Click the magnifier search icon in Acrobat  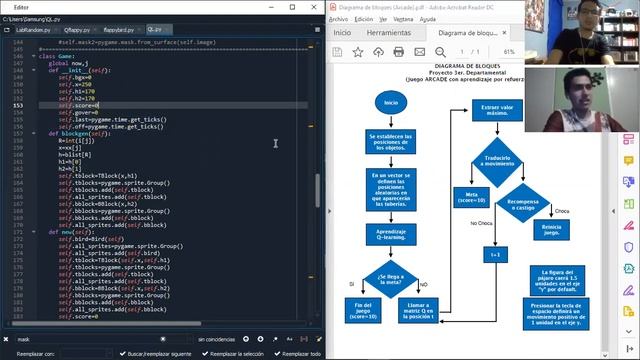tap(440, 52)
